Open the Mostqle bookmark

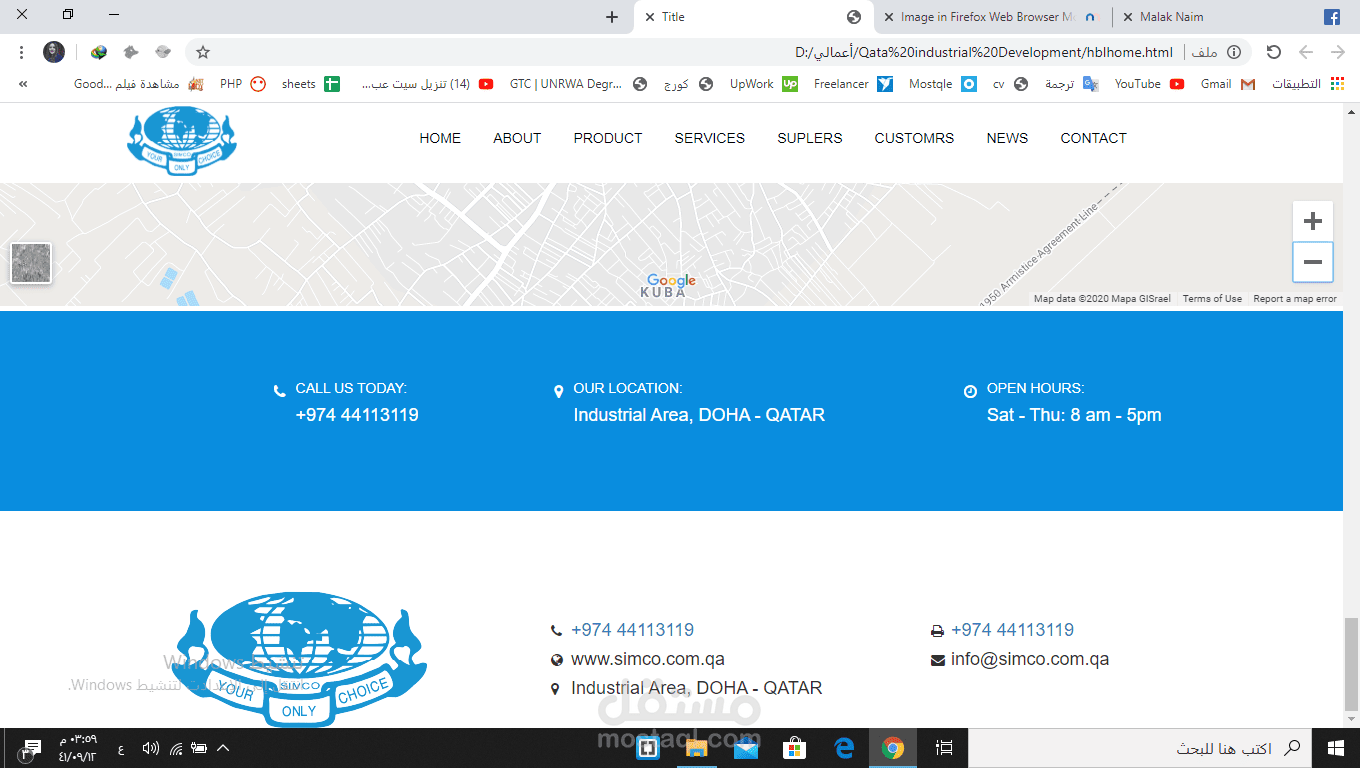[943, 84]
